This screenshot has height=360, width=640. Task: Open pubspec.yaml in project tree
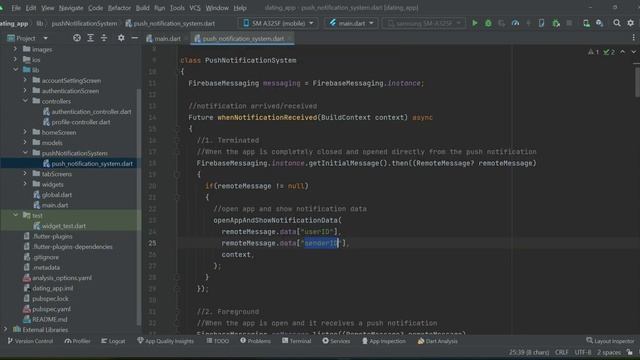(47, 309)
